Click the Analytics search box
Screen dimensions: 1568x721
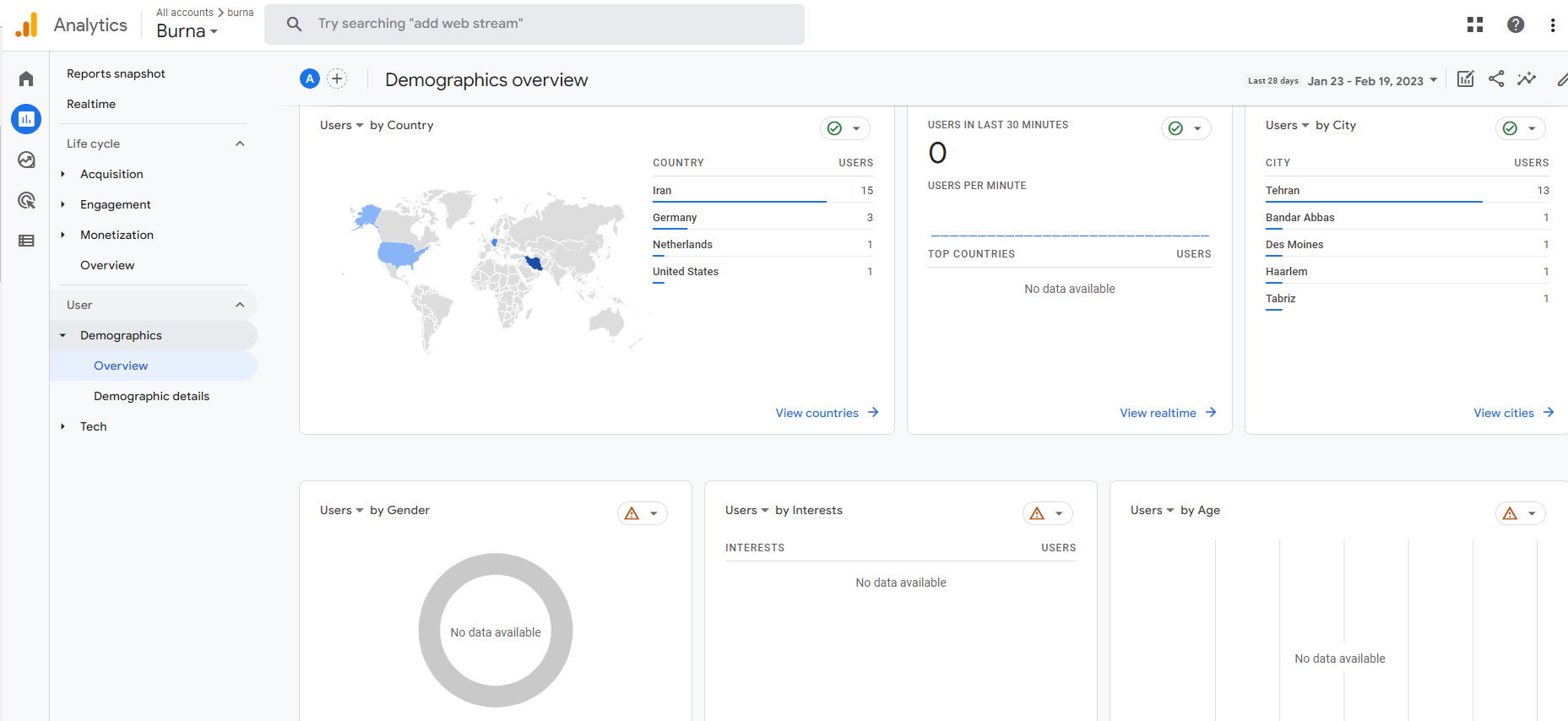[x=534, y=24]
